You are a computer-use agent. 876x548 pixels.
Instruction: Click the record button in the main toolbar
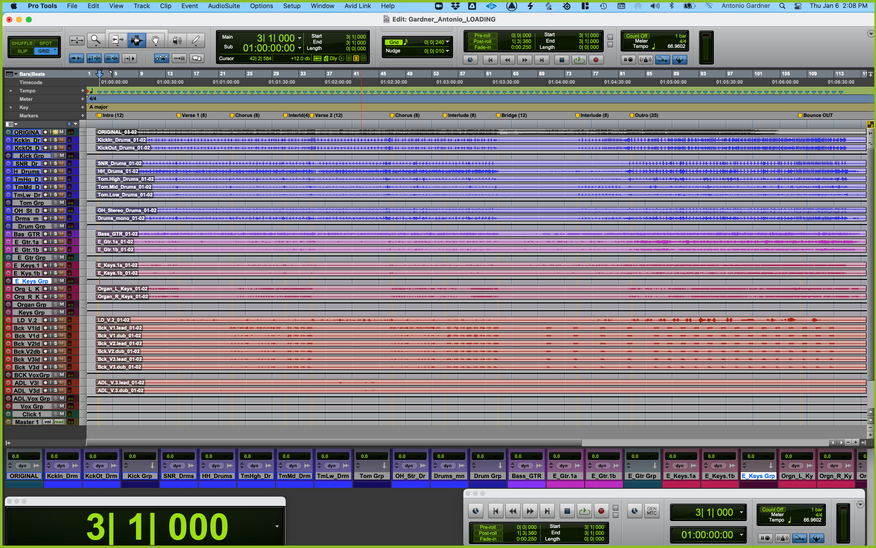pyautogui.click(x=596, y=60)
